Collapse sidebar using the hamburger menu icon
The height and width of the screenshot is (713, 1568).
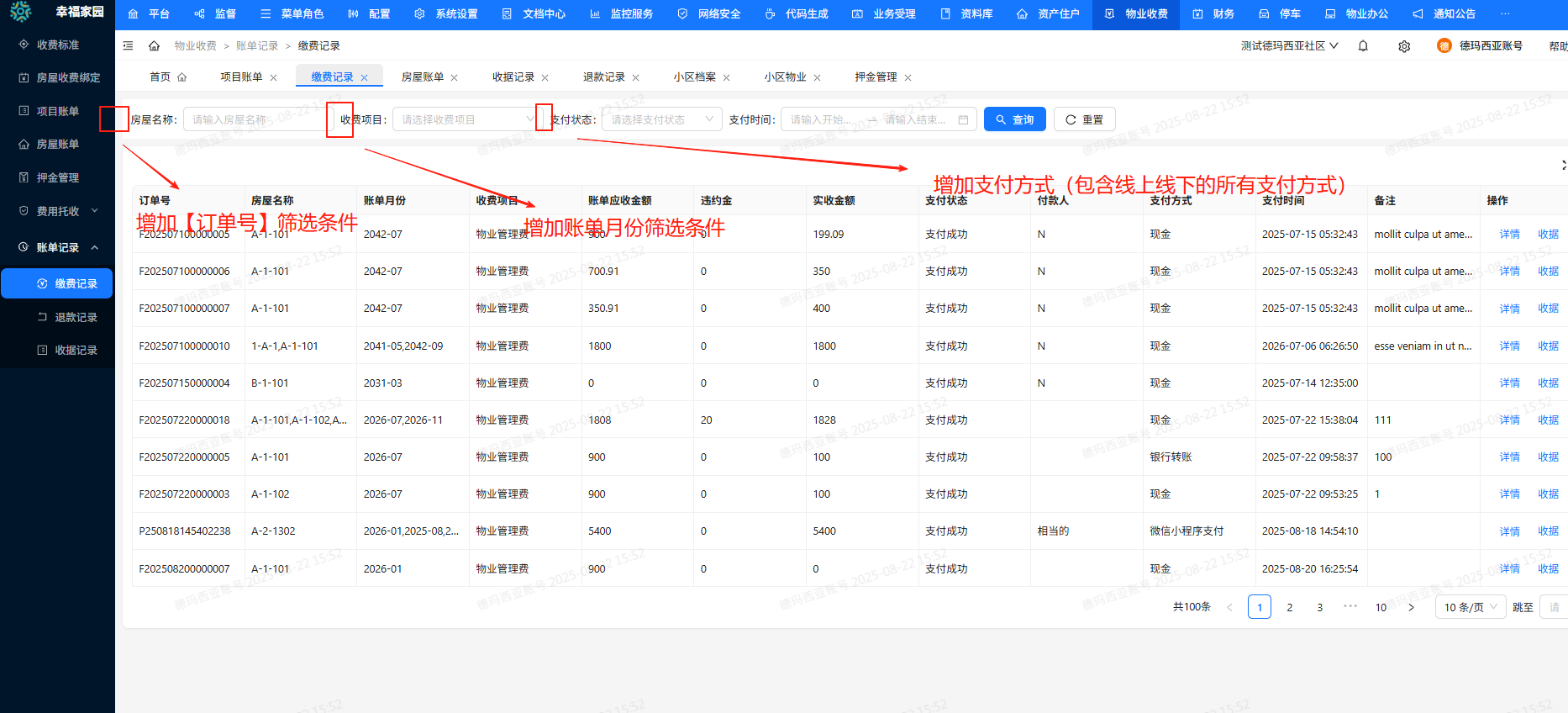click(x=128, y=45)
